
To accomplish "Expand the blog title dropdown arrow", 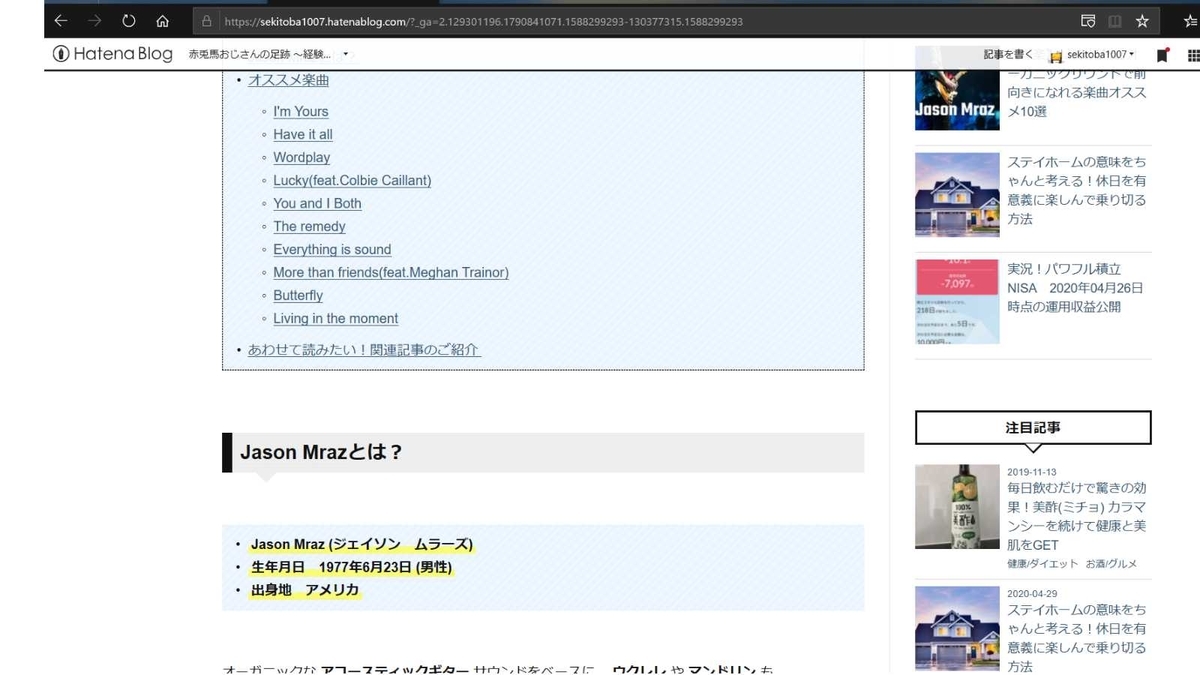I will click(345, 54).
